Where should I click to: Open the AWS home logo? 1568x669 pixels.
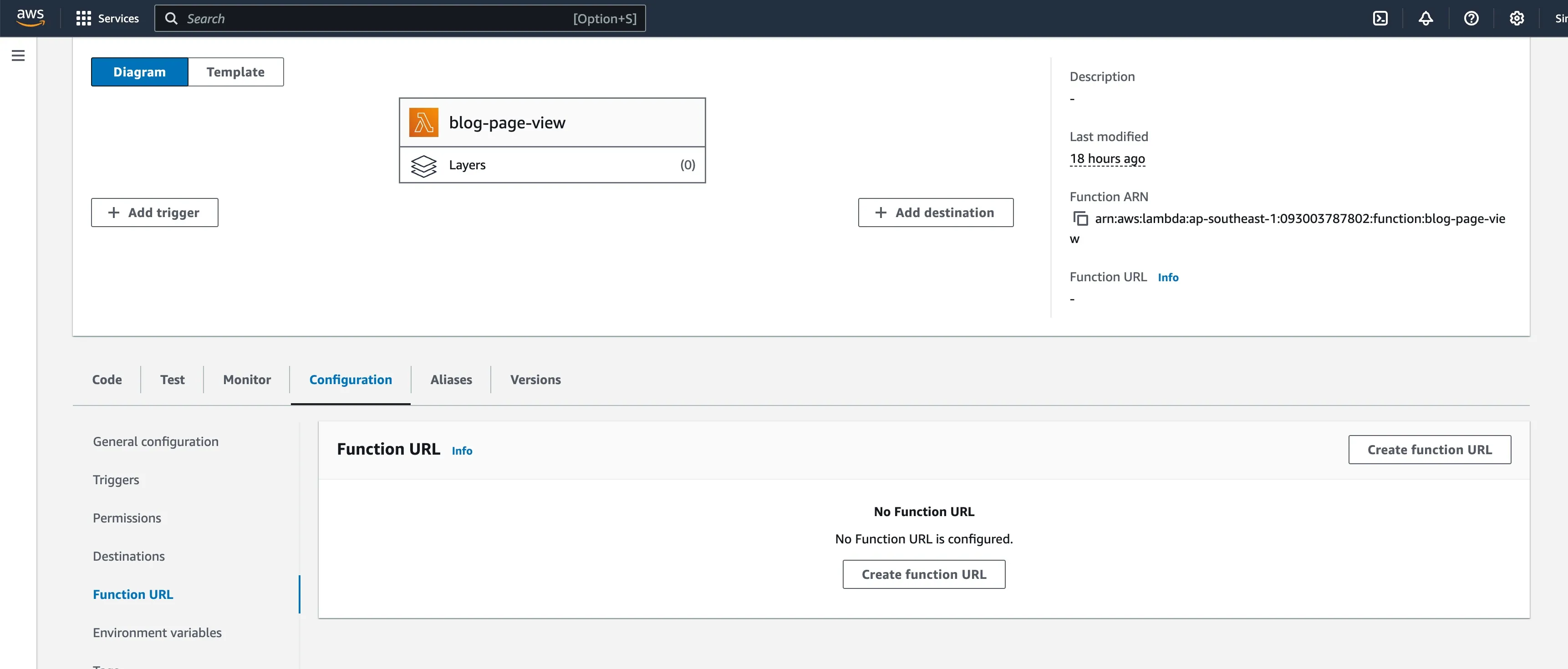pyautogui.click(x=30, y=18)
